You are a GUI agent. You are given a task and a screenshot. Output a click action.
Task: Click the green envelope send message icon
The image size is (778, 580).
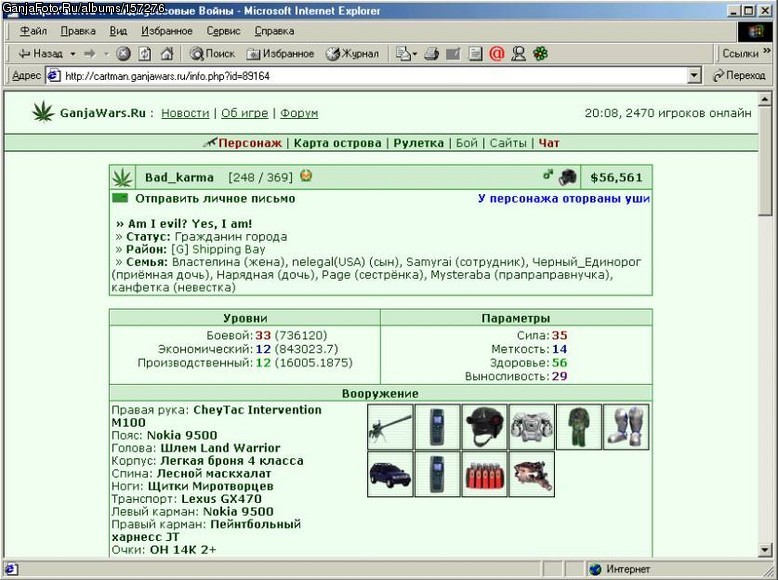[120, 198]
